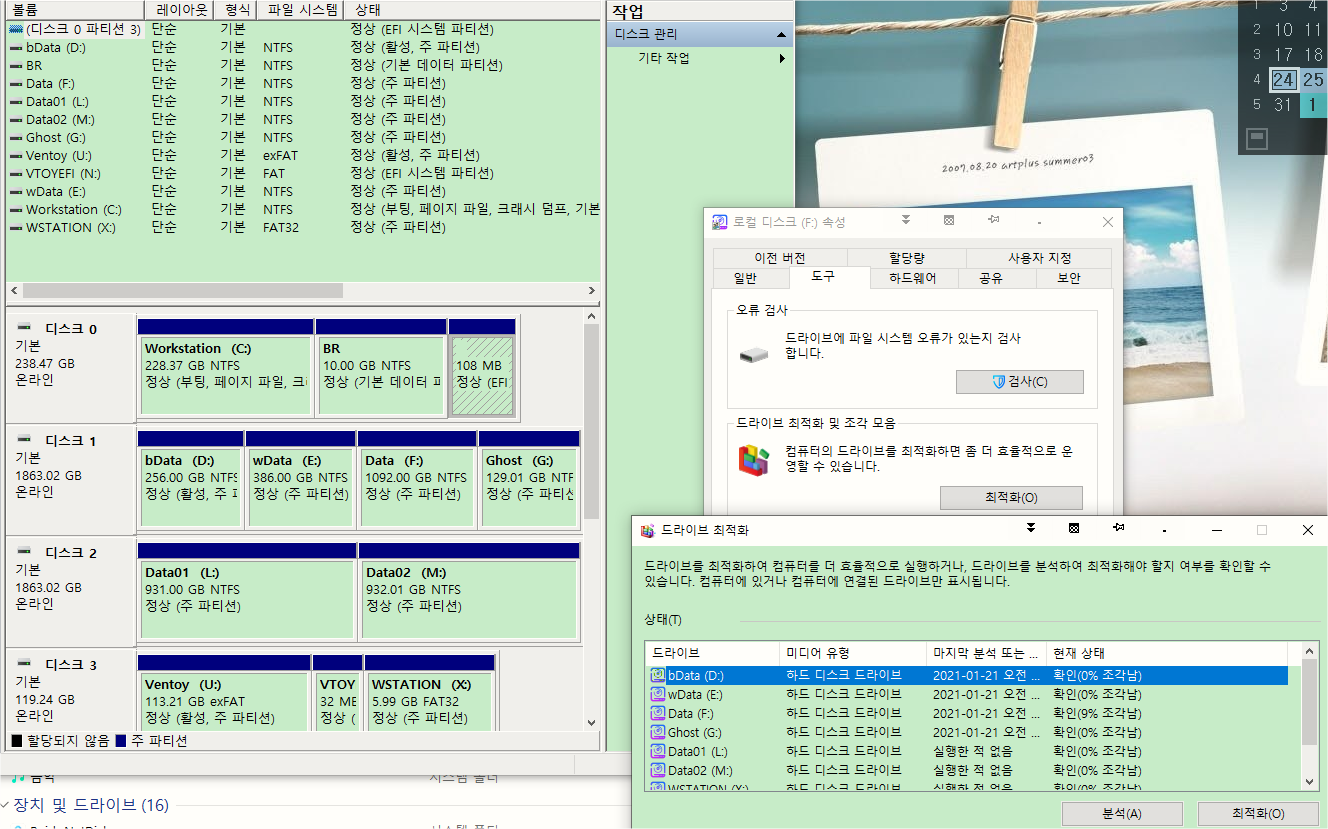Open the Previous Versions tab

[780, 258]
